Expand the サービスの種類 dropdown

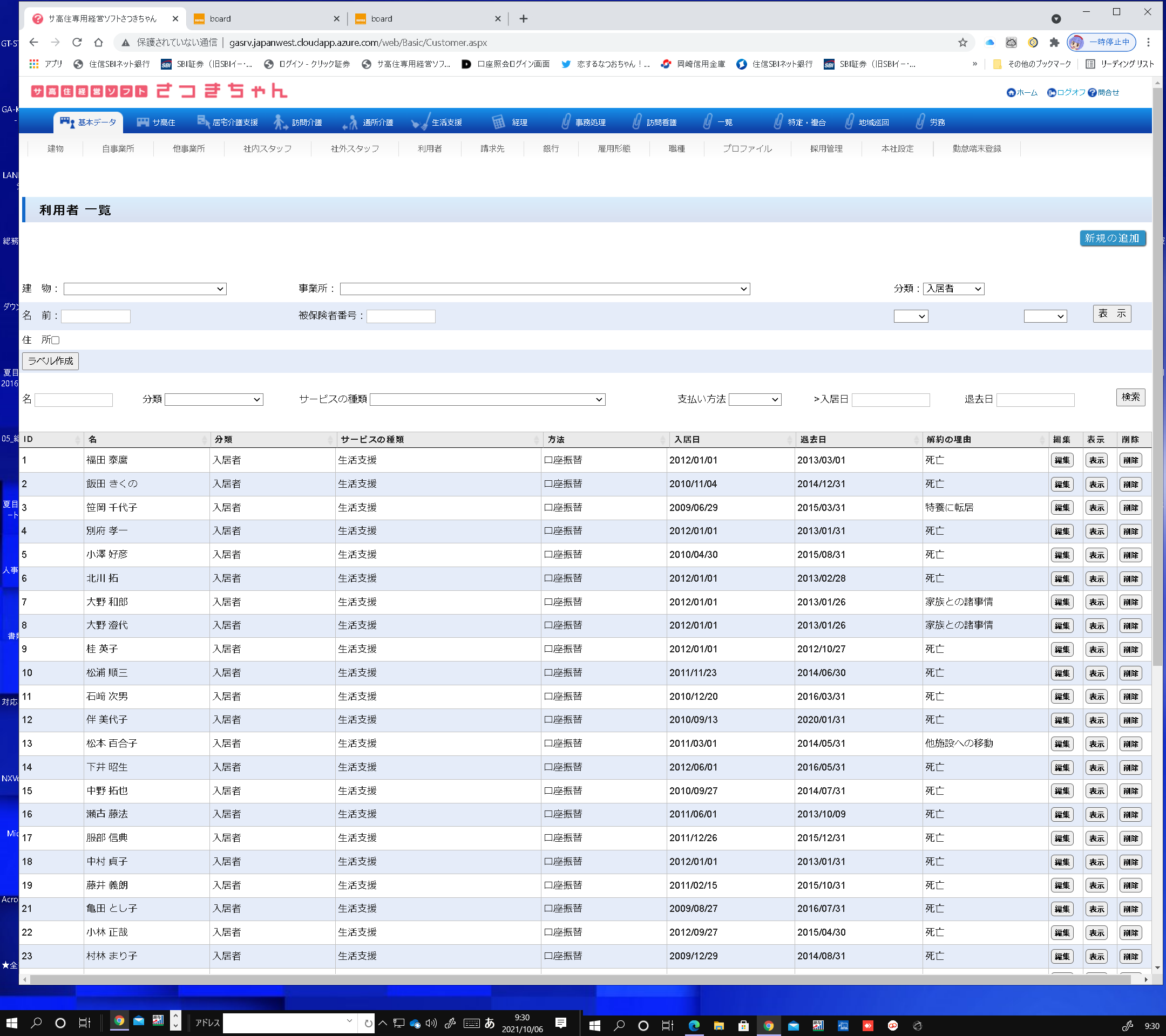(x=487, y=400)
